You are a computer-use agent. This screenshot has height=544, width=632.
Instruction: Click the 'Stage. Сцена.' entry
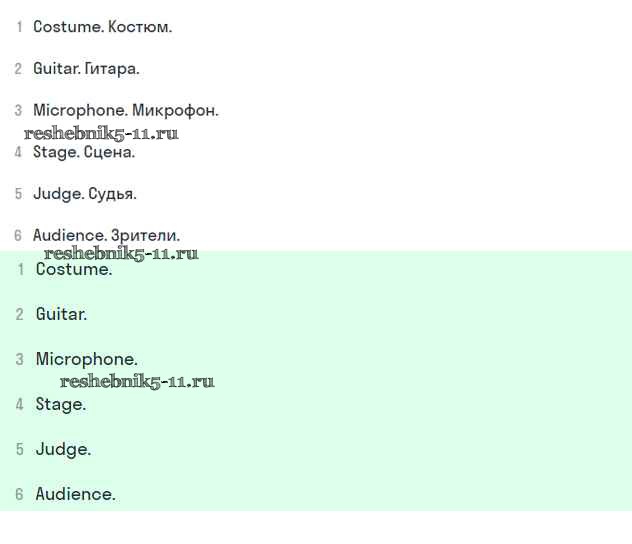coord(84,152)
